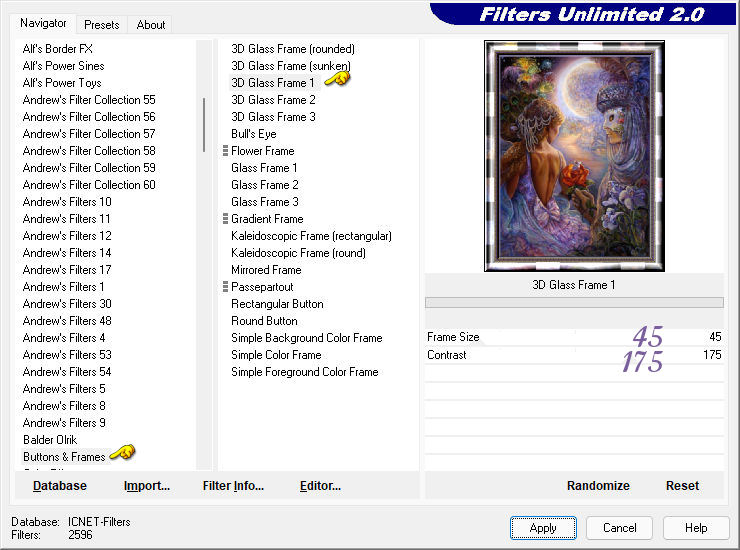Screen dimensions: 740x550
Task: Select Kaleidoscopic Frame (round)
Action: pyautogui.click(x=298, y=253)
